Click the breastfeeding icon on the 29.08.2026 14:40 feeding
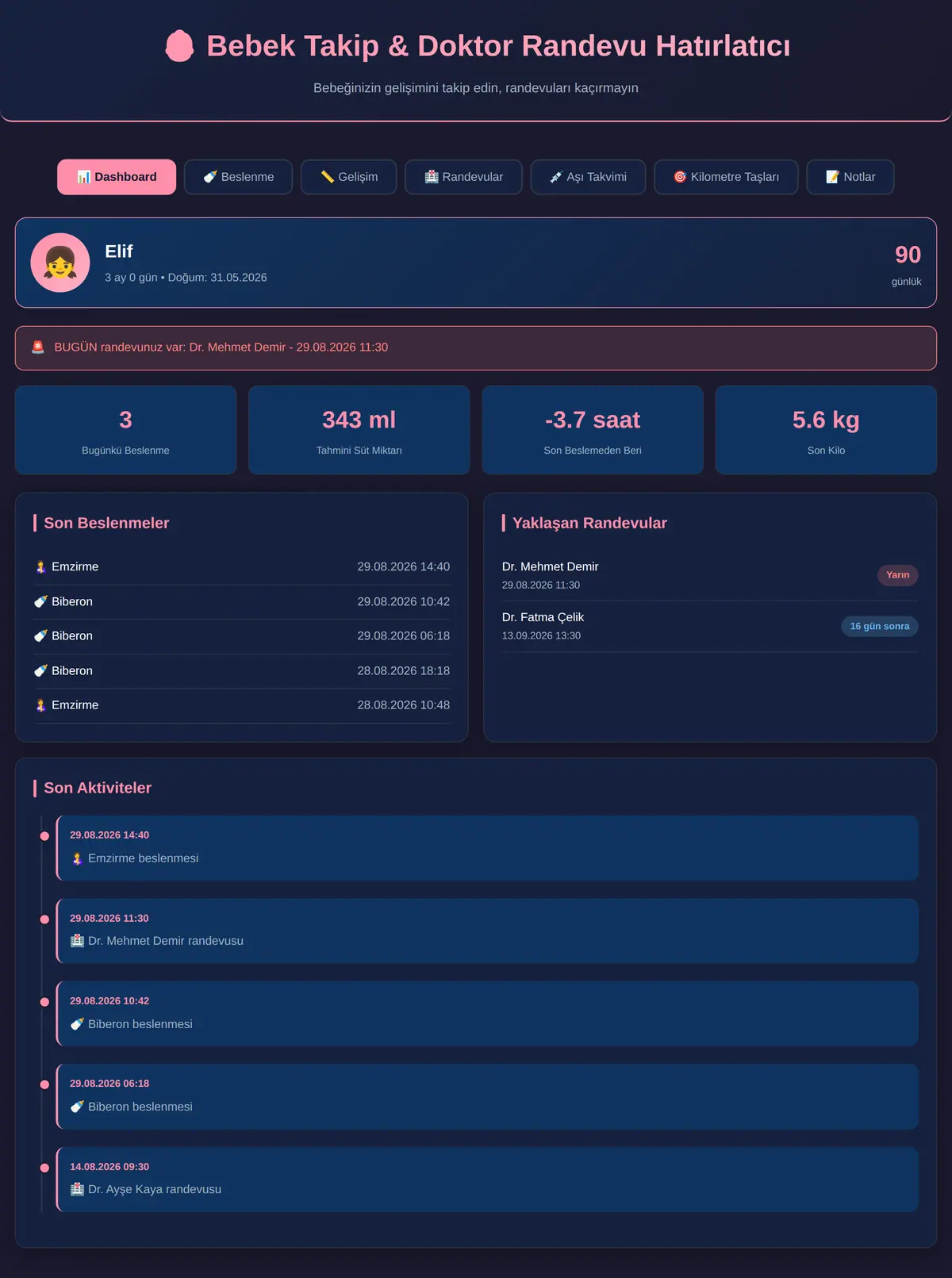This screenshot has width=952, height=1278. (41, 567)
